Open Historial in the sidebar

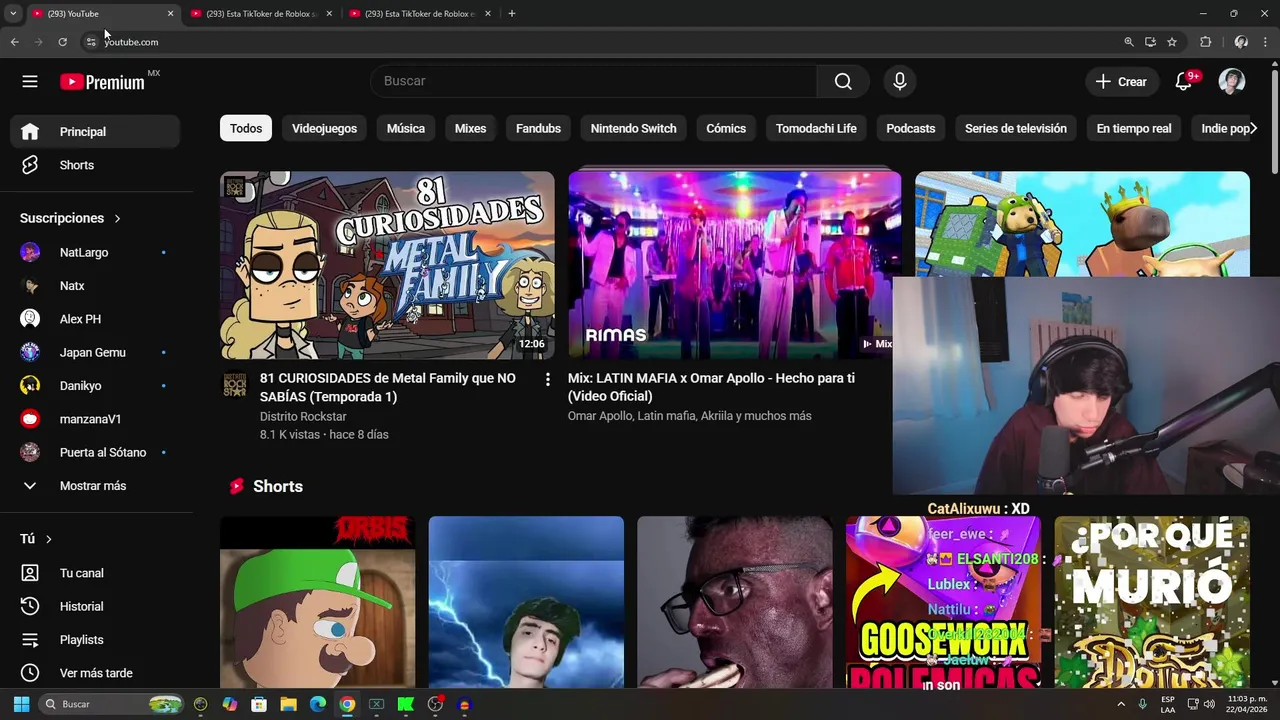95,607
